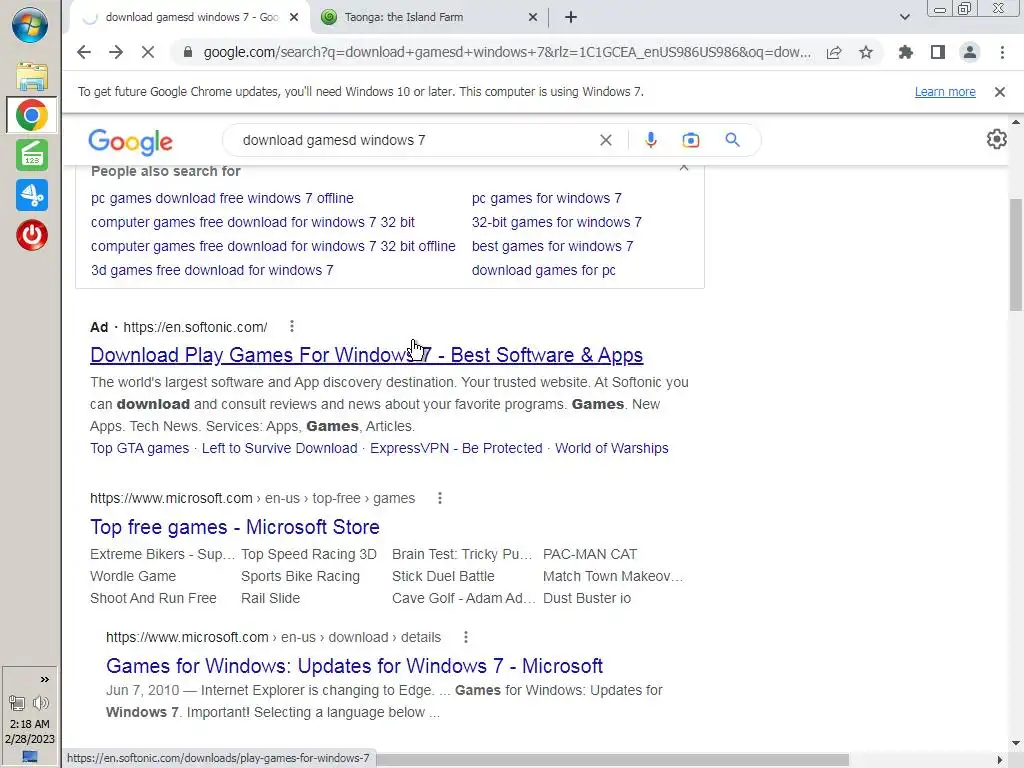This screenshot has height=768, width=1024.
Task: Search download games for pc
Action: click(543, 270)
